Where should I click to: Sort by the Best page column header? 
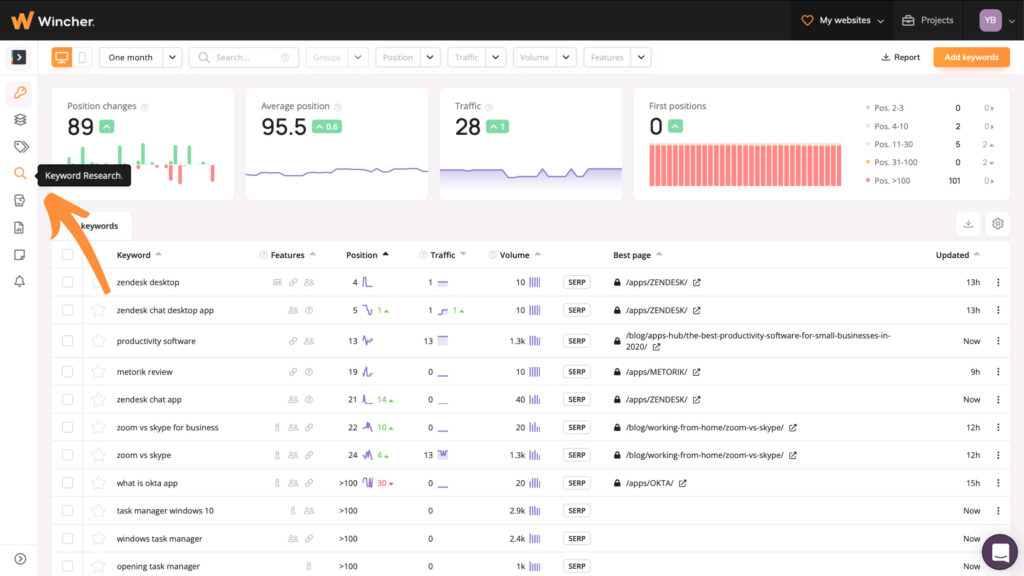[x=637, y=255]
